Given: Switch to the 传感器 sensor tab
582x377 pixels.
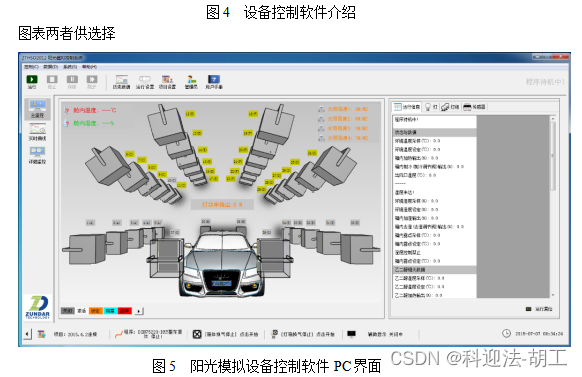Looking at the screenshot, I should [x=475, y=107].
